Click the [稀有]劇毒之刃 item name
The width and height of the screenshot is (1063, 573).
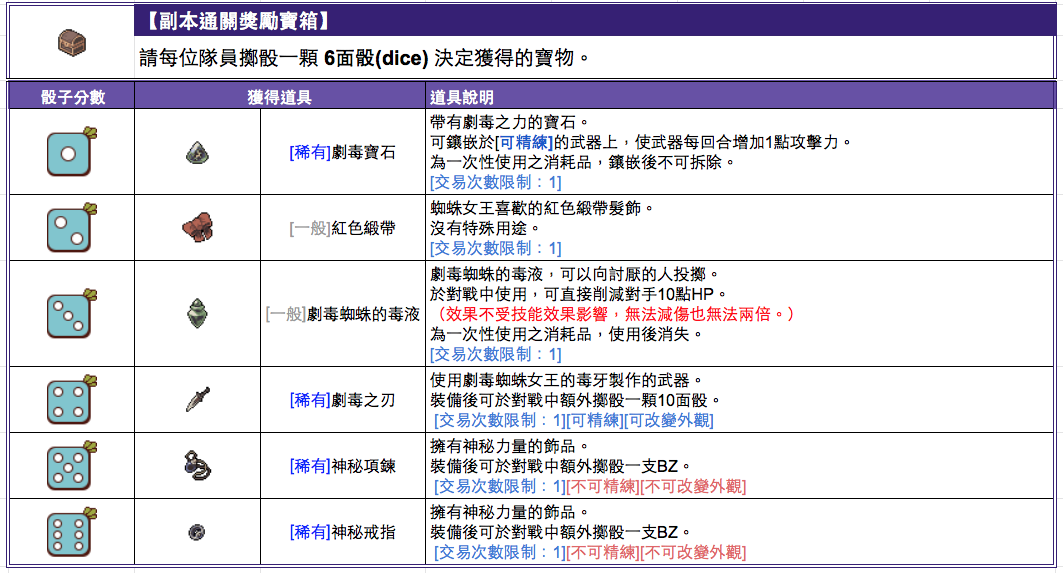[342, 400]
